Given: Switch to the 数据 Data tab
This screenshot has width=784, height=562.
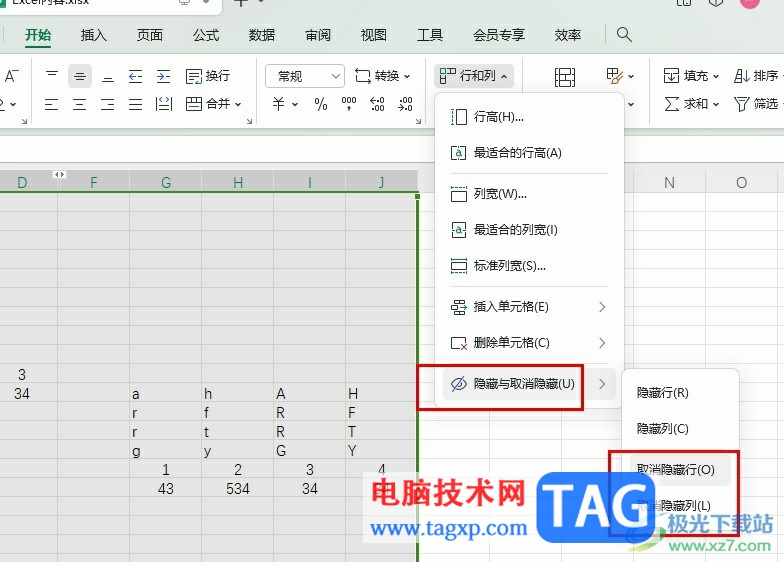Looking at the screenshot, I should (x=262, y=35).
